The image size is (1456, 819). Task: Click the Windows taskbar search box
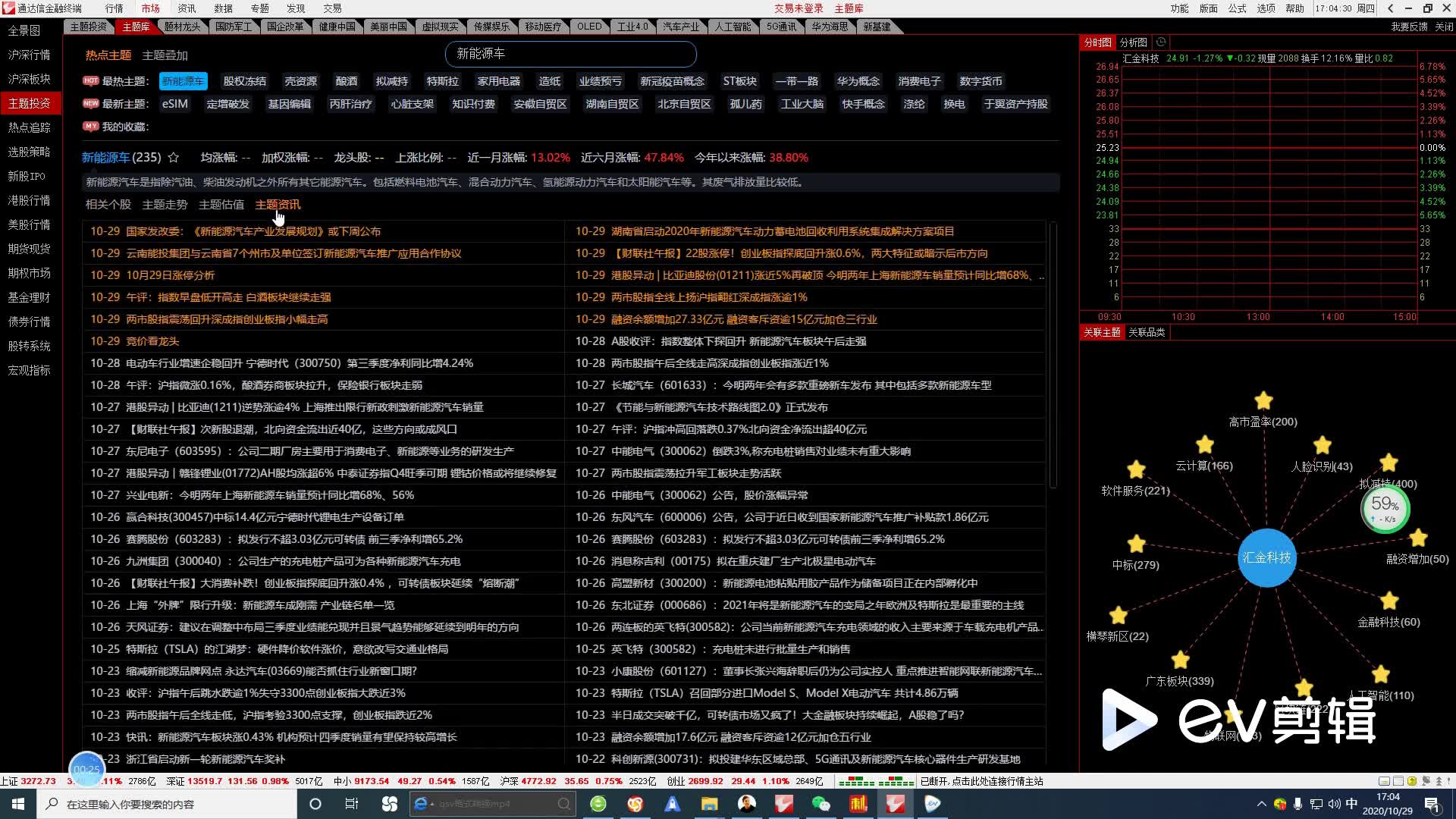click(167, 804)
